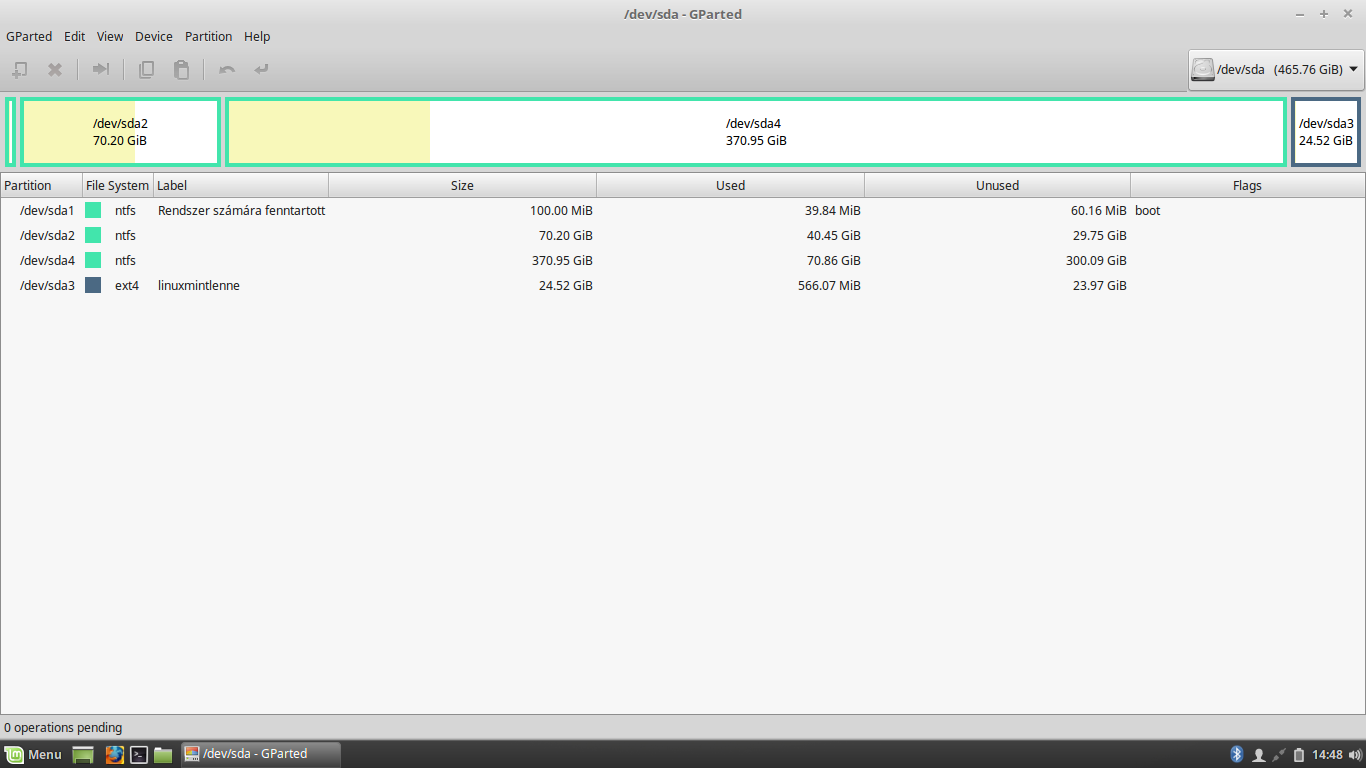Click the GParted taskbar window button
Viewport: 1366px width, 768px height.
[260, 754]
